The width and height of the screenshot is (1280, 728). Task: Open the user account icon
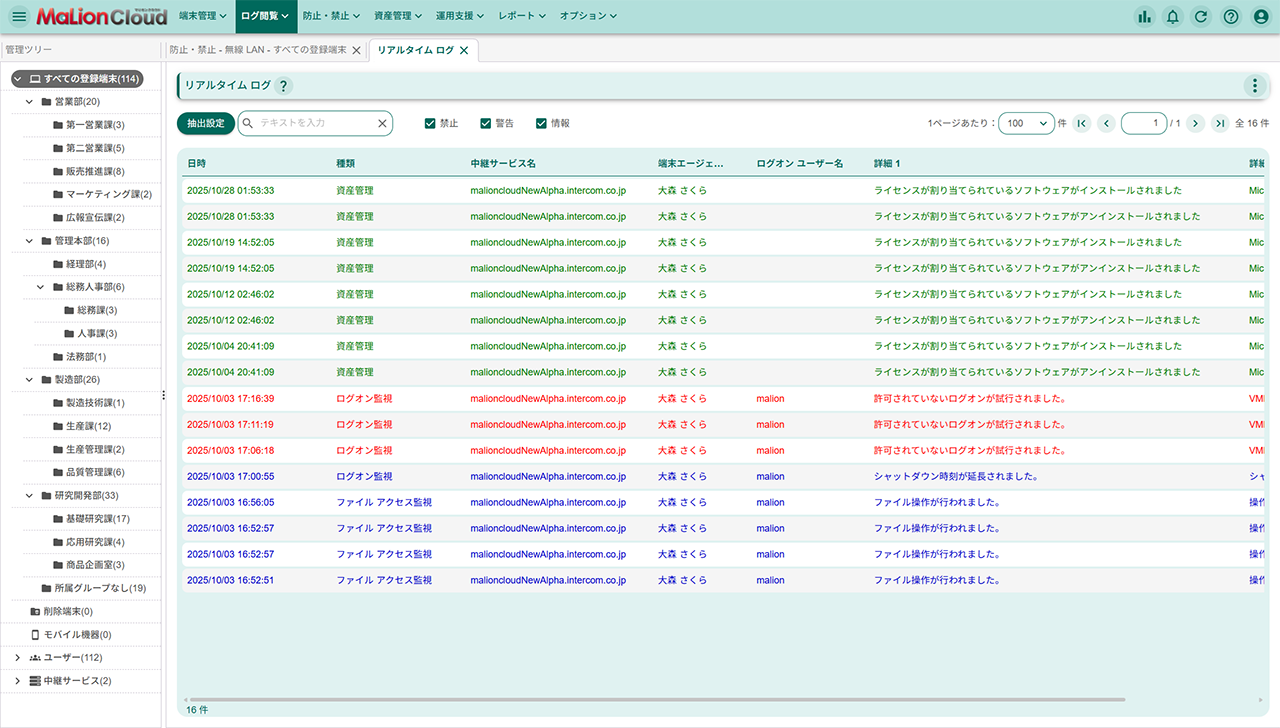pyautogui.click(x=1260, y=16)
